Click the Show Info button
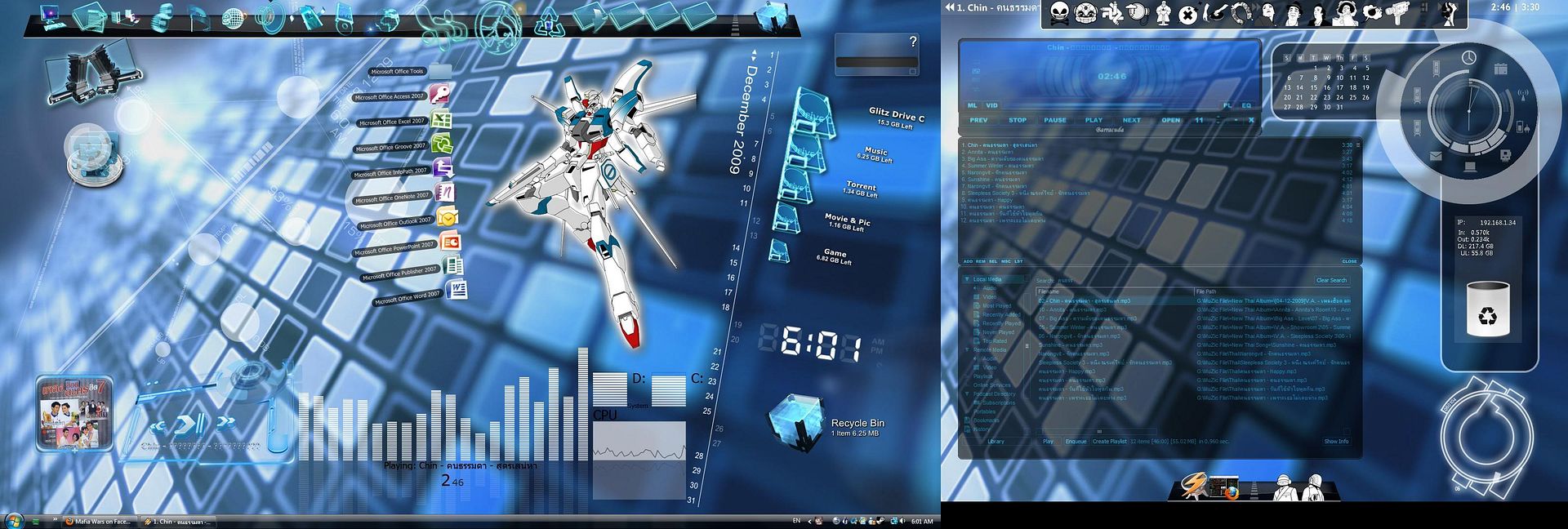Screen dimensions: 1568x529 1336,441
